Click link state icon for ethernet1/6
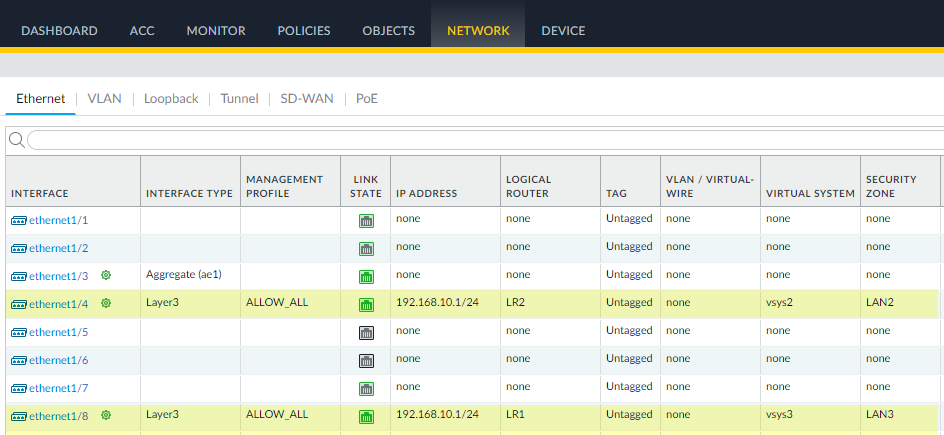Image resolution: width=944 pixels, height=435 pixels. [366, 360]
